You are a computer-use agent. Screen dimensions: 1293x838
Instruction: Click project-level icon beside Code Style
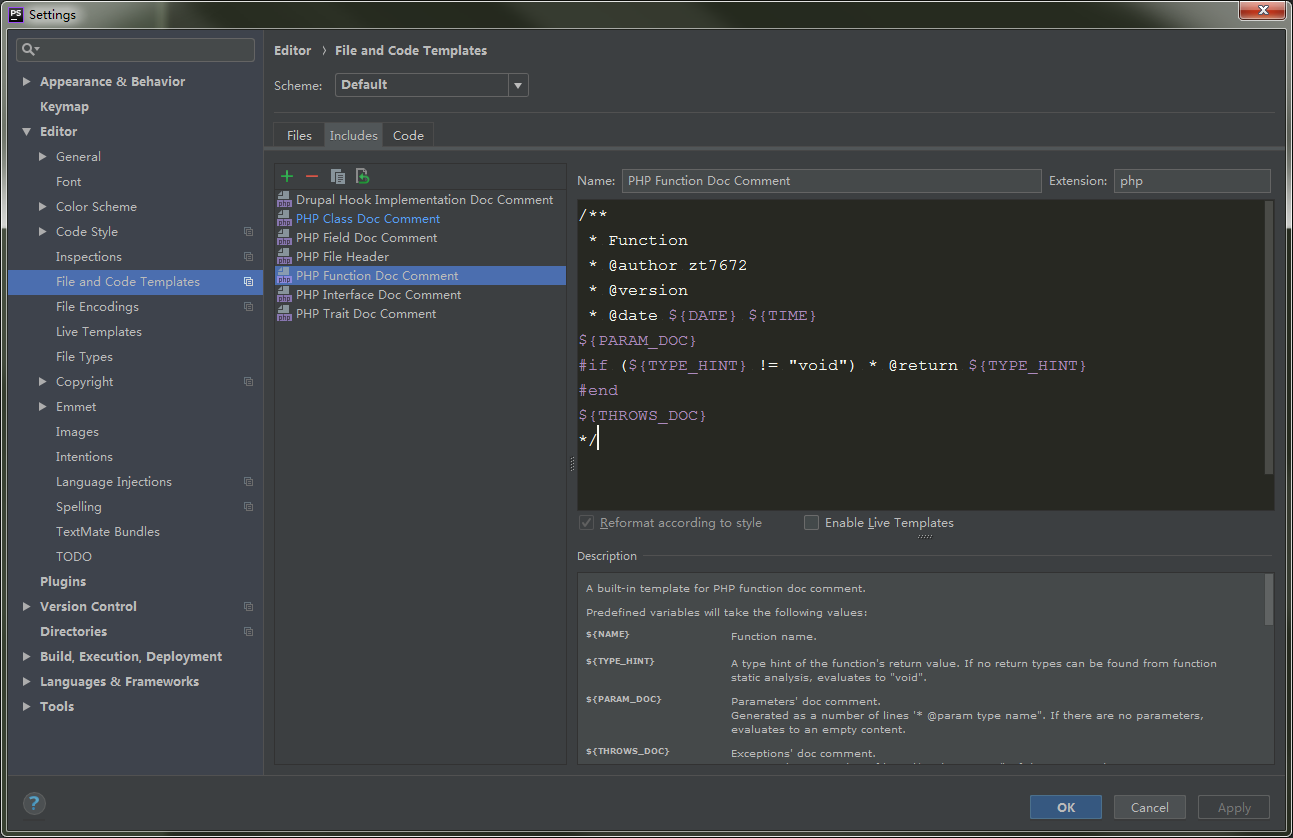[x=248, y=232]
